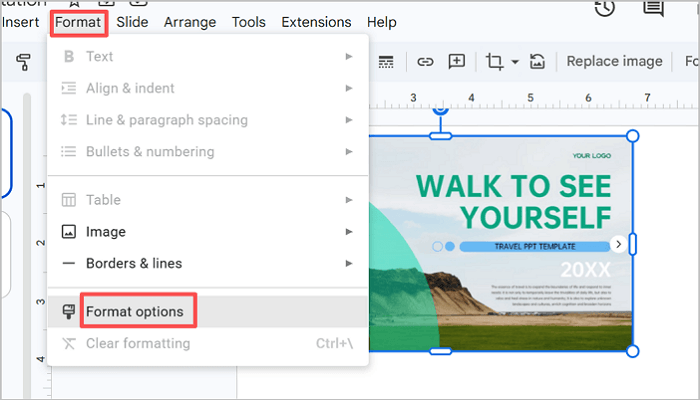Click the bottom-middle image resize handle
This screenshot has width=700, height=400.
click(441, 351)
